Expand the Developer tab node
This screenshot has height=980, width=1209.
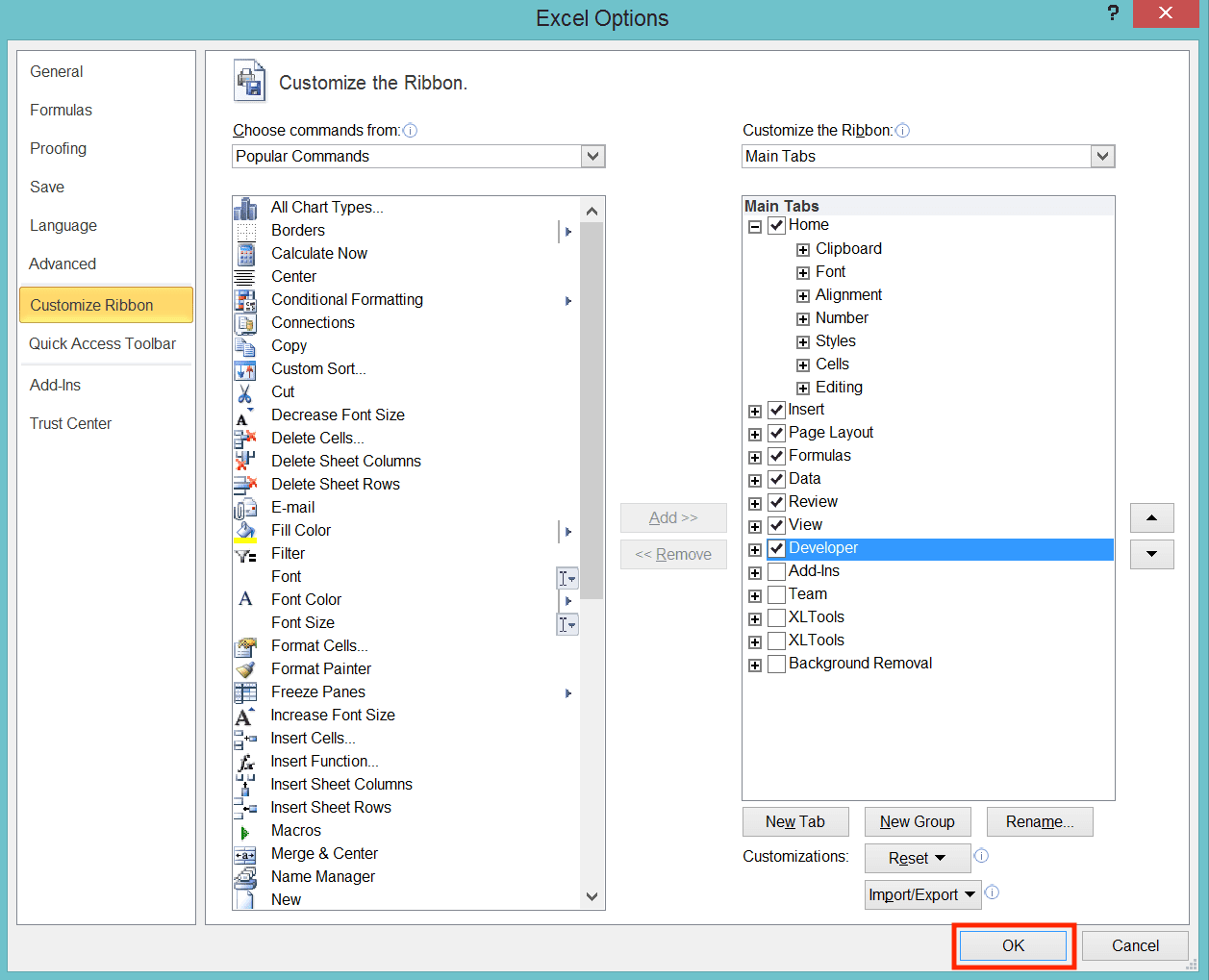[755, 550]
